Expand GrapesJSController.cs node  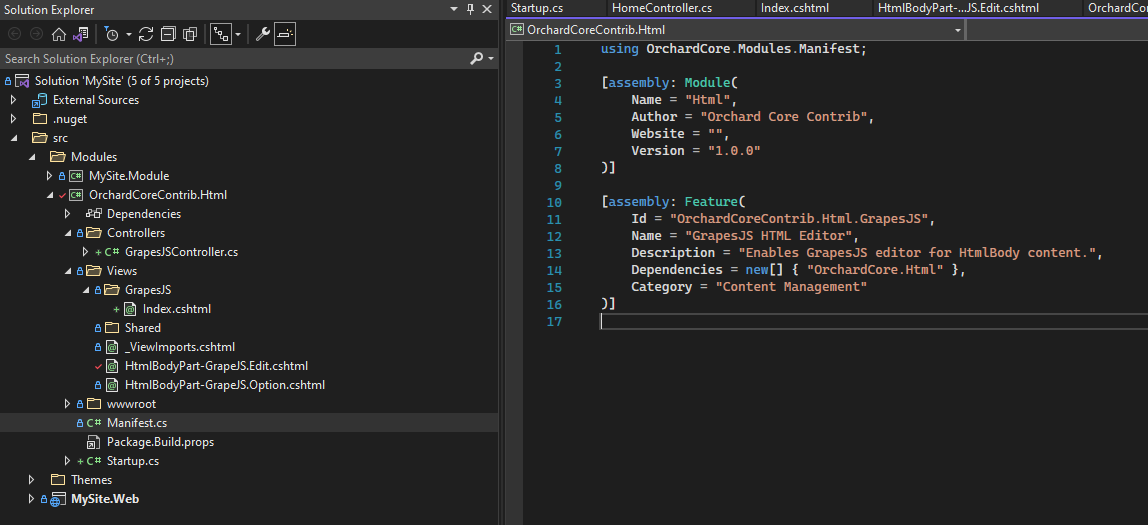85,252
